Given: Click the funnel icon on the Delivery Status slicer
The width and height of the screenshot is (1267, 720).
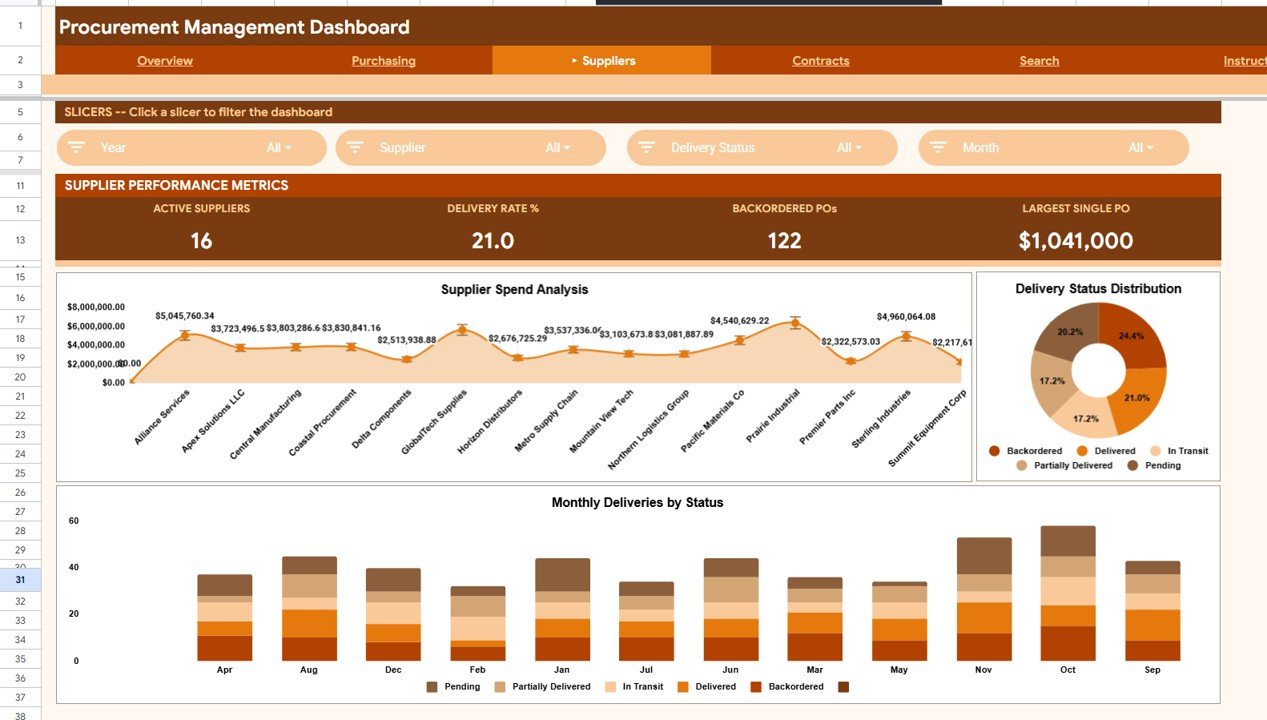Looking at the screenshot, I should [x=648, y=147].
